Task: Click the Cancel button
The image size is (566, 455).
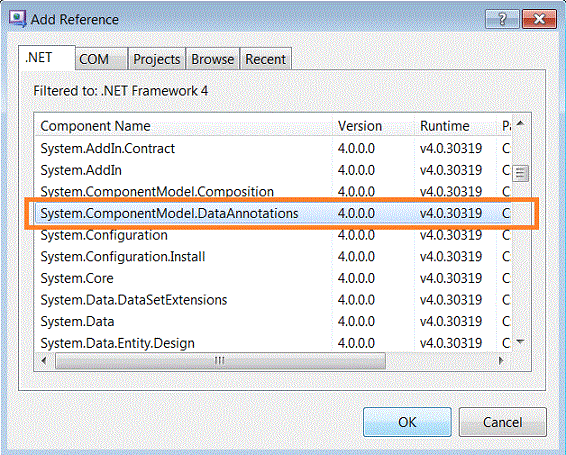Action: [502, 422]
